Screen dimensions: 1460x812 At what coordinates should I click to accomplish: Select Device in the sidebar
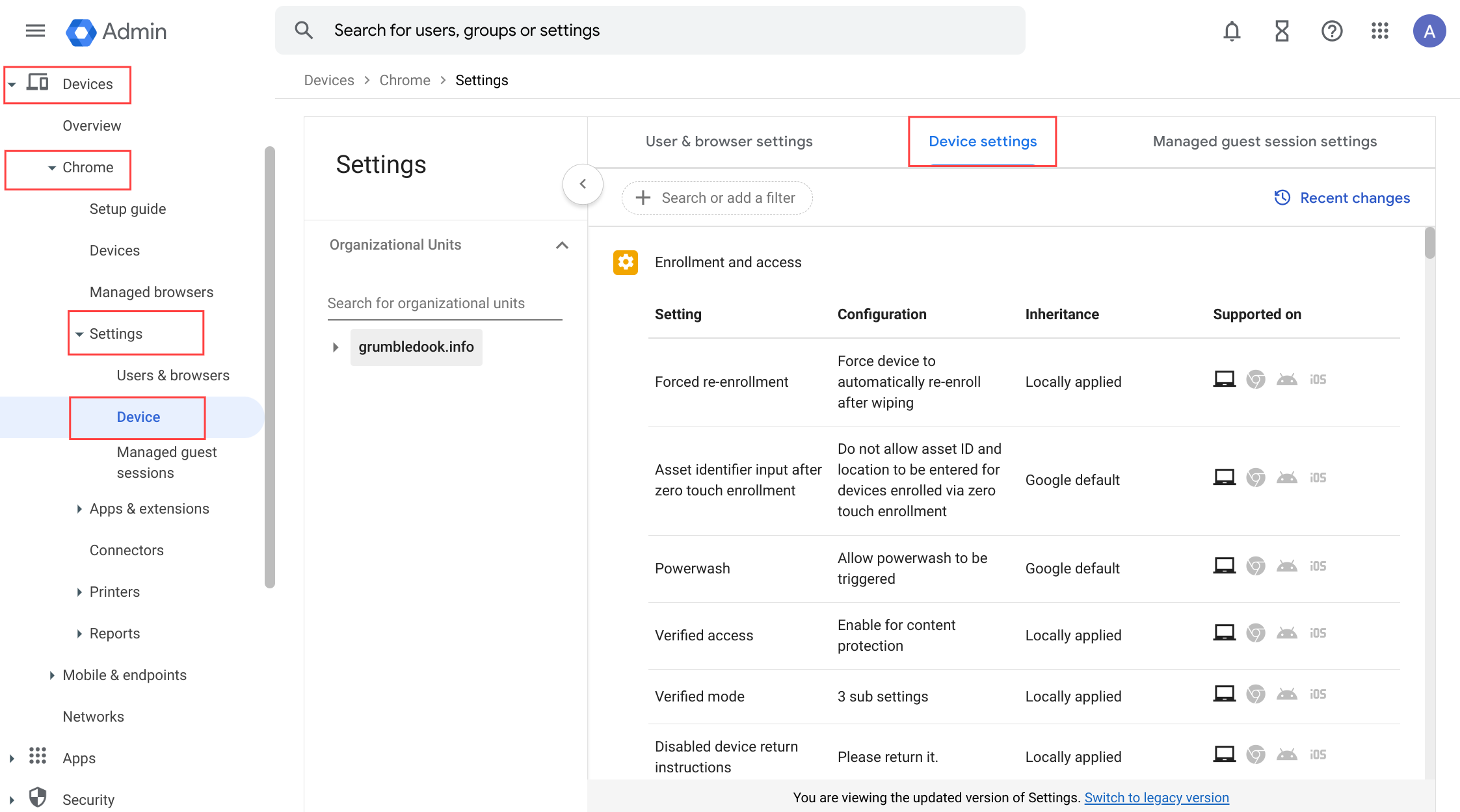tap(138, 417)
